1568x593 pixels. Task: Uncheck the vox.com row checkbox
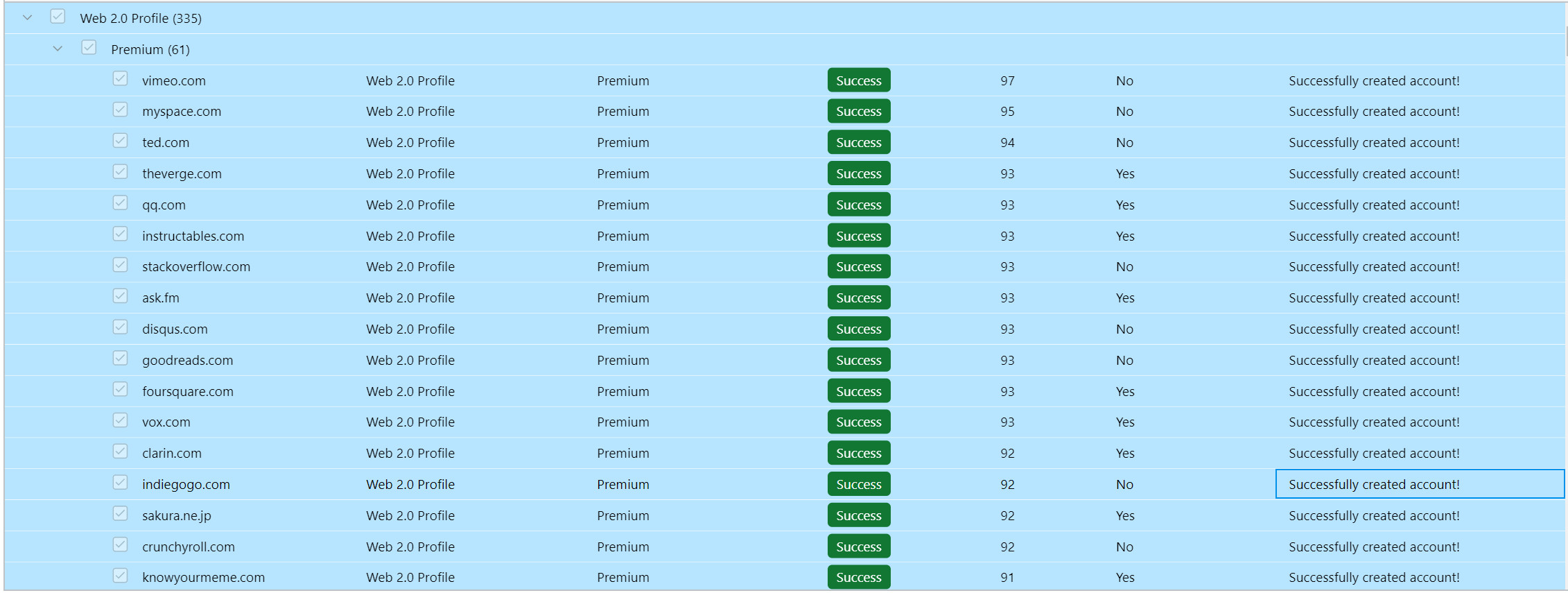pyautogui.click(x=120, y=420)
